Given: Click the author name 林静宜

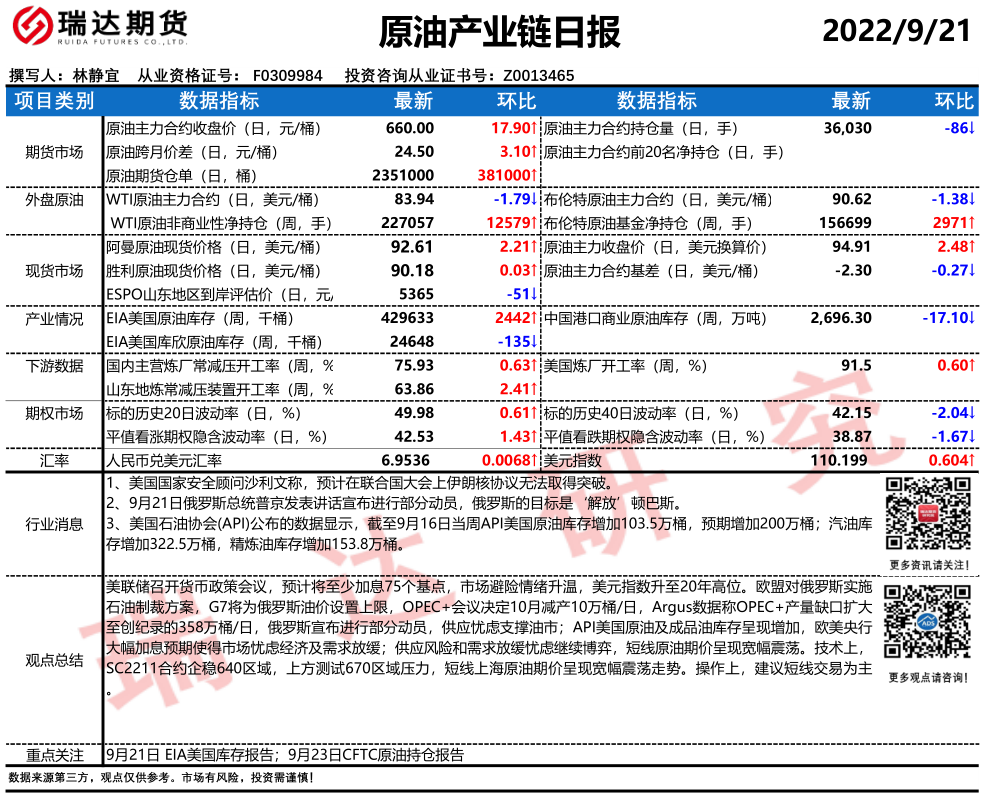Looking at the screenshot, I should tap(96, 75).
